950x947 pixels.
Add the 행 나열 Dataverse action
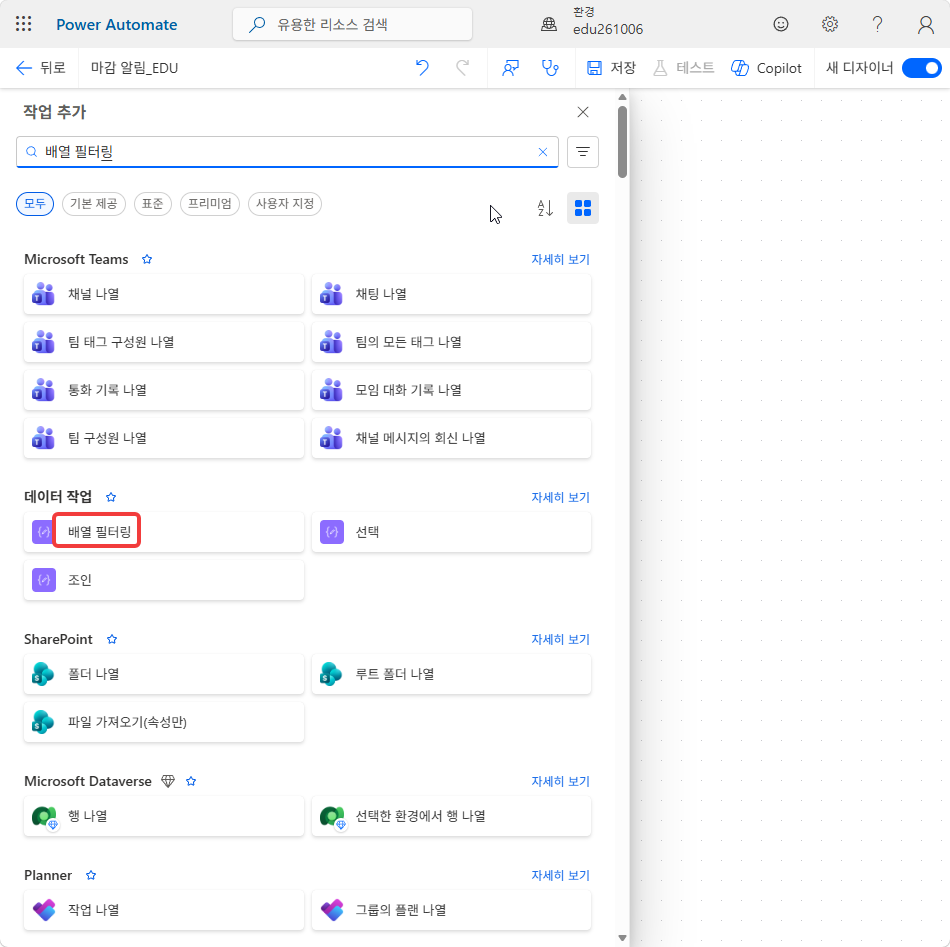164,816
